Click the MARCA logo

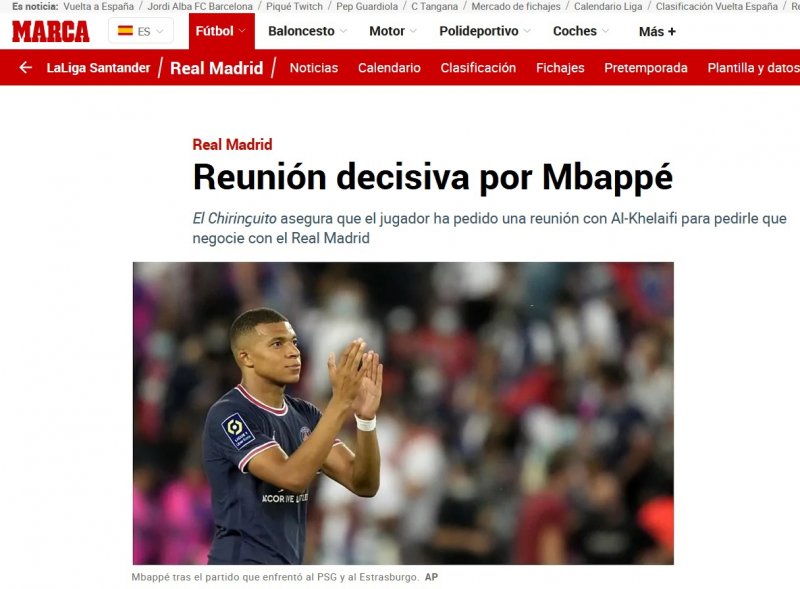tap(51, 32)
